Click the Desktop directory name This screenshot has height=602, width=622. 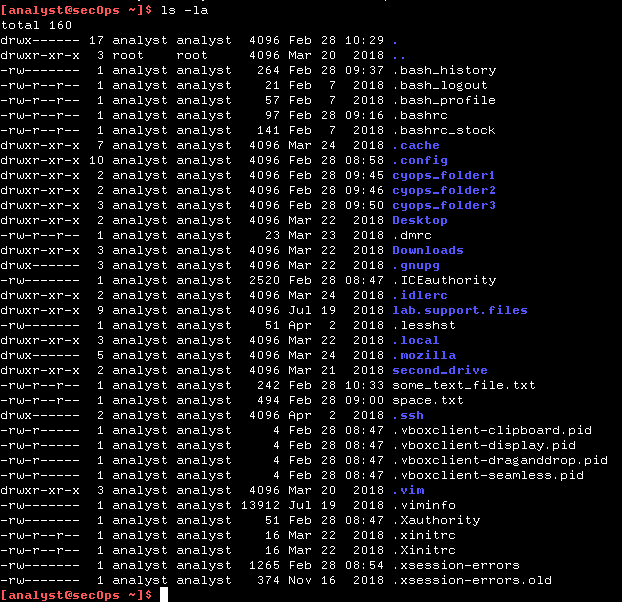coord(420,220)
